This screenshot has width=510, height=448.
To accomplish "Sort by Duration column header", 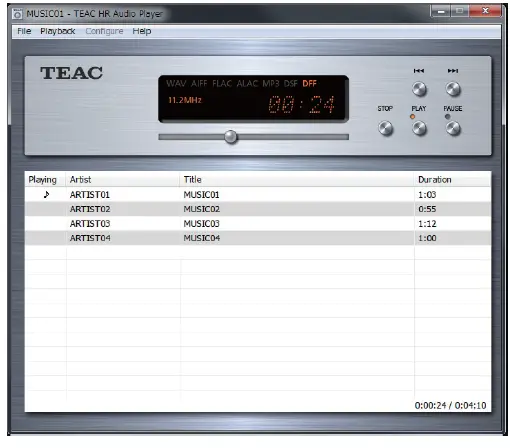I will click(x=452, y=179).
